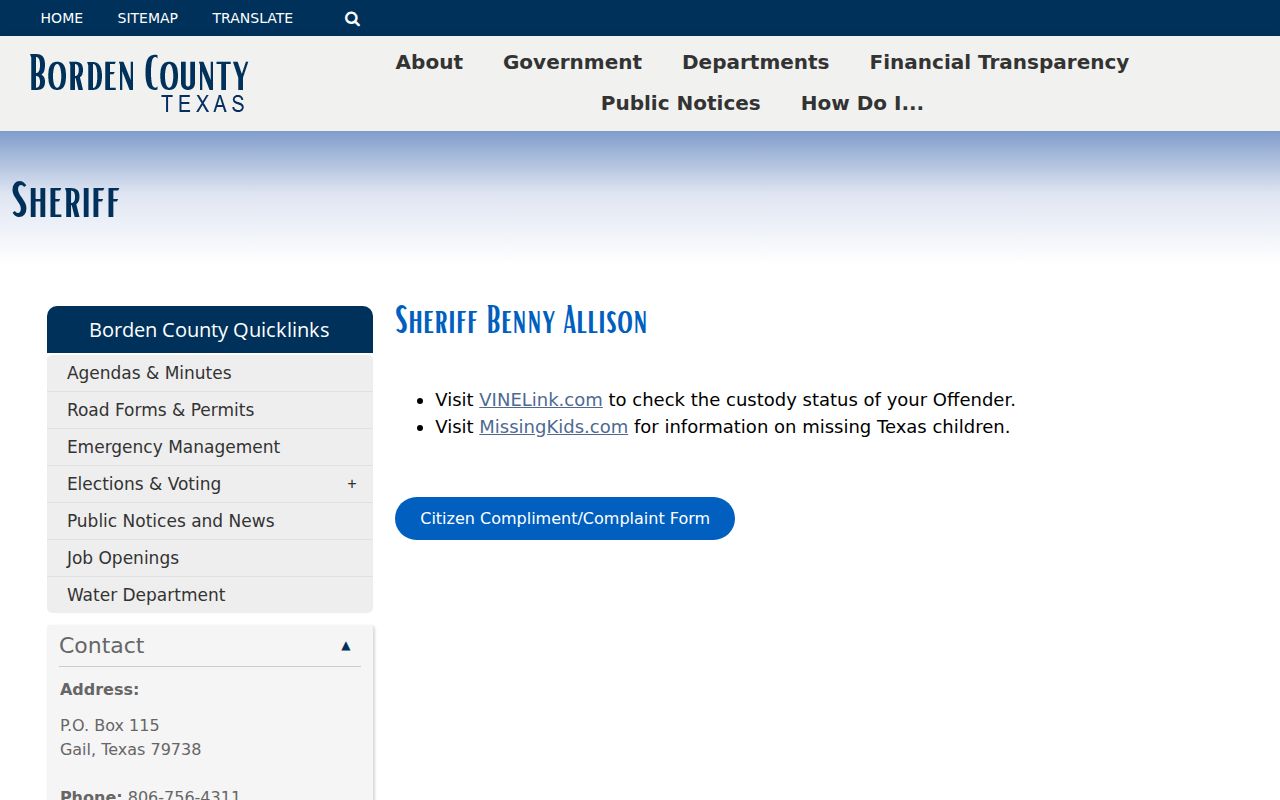The width and height of the screenshot is (1280, 800).
Task: Open Elections & Voting quicklink
Action: point(210,484)
